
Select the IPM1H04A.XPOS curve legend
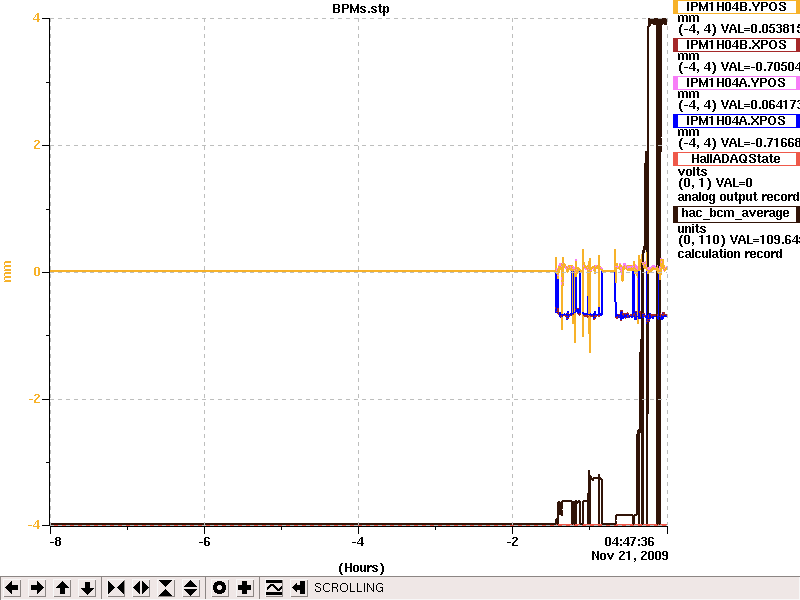pos(736,121)
